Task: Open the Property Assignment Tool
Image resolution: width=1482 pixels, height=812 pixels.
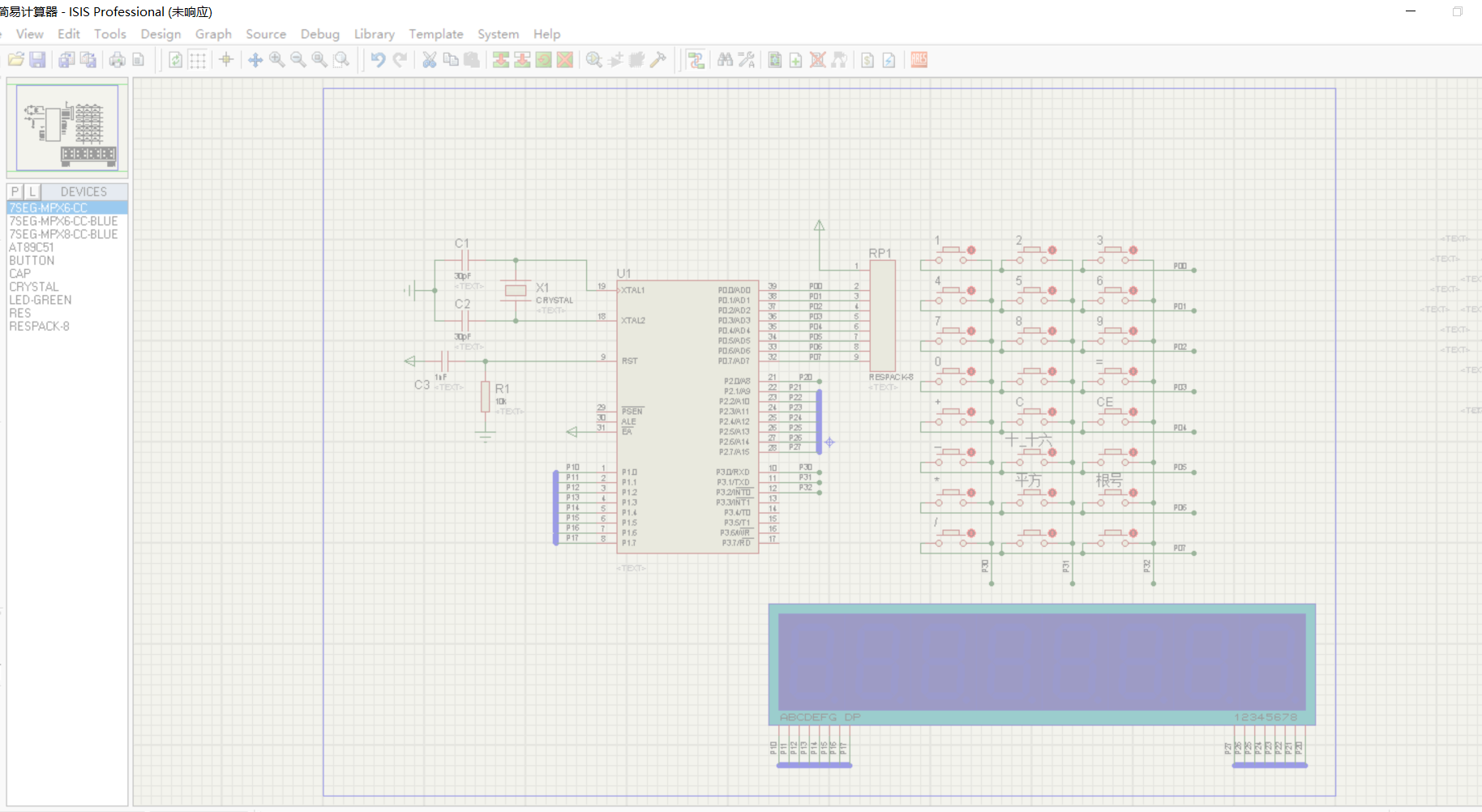Action: [x=747, y=60]
